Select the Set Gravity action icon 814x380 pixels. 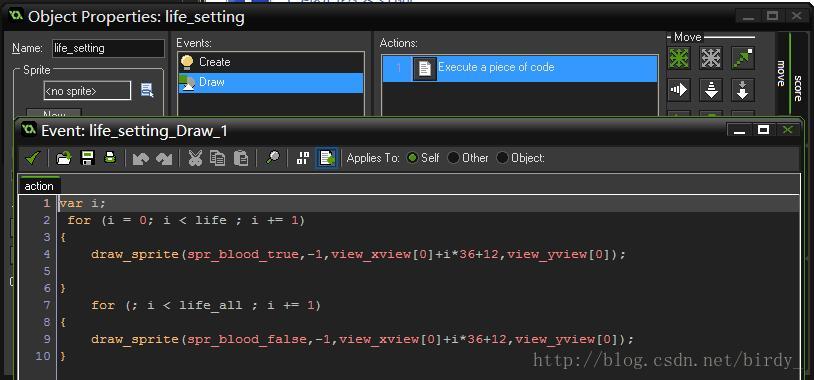[743, 90]
